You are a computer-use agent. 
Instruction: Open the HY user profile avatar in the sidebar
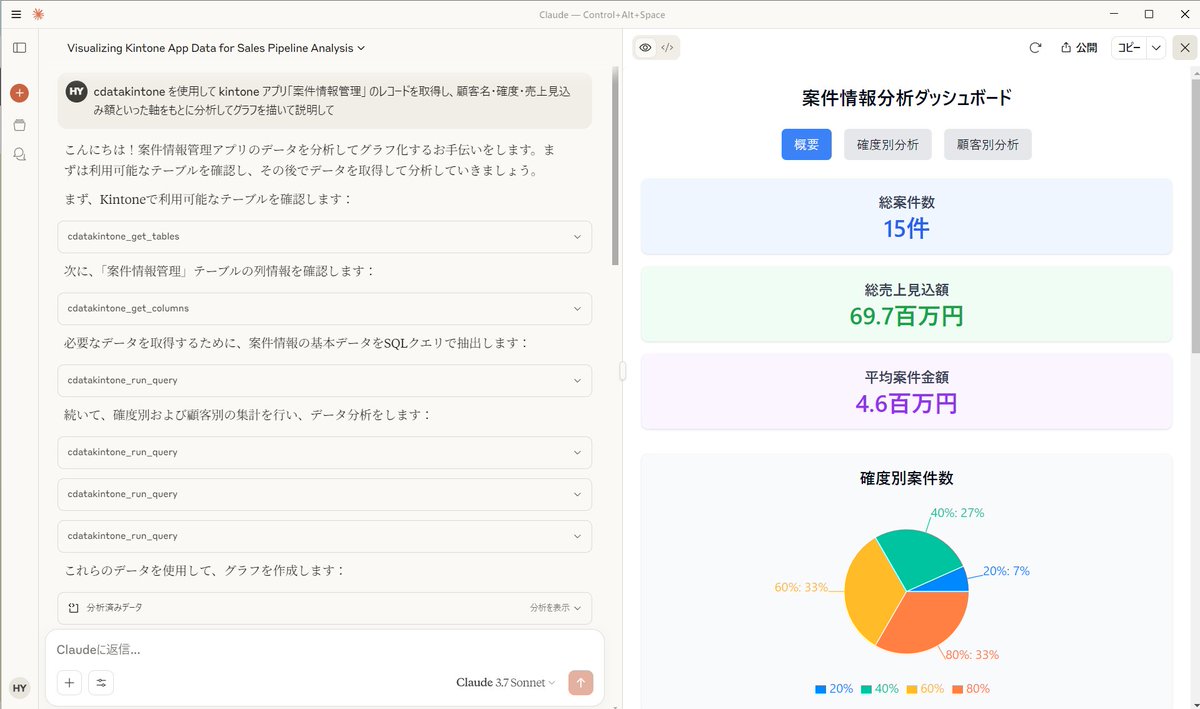click(19, 687)
